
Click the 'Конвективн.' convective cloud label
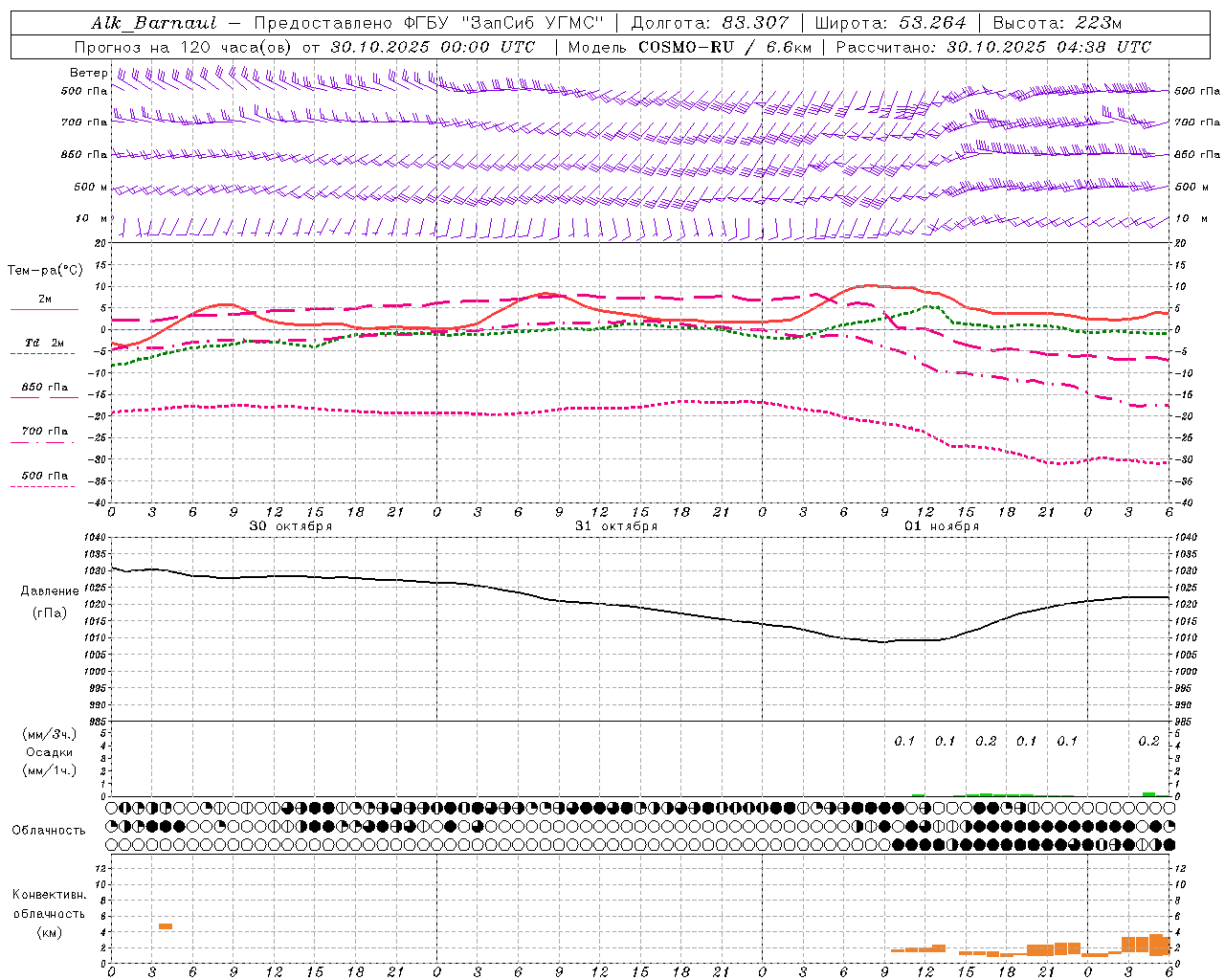[x=50, y=895]
